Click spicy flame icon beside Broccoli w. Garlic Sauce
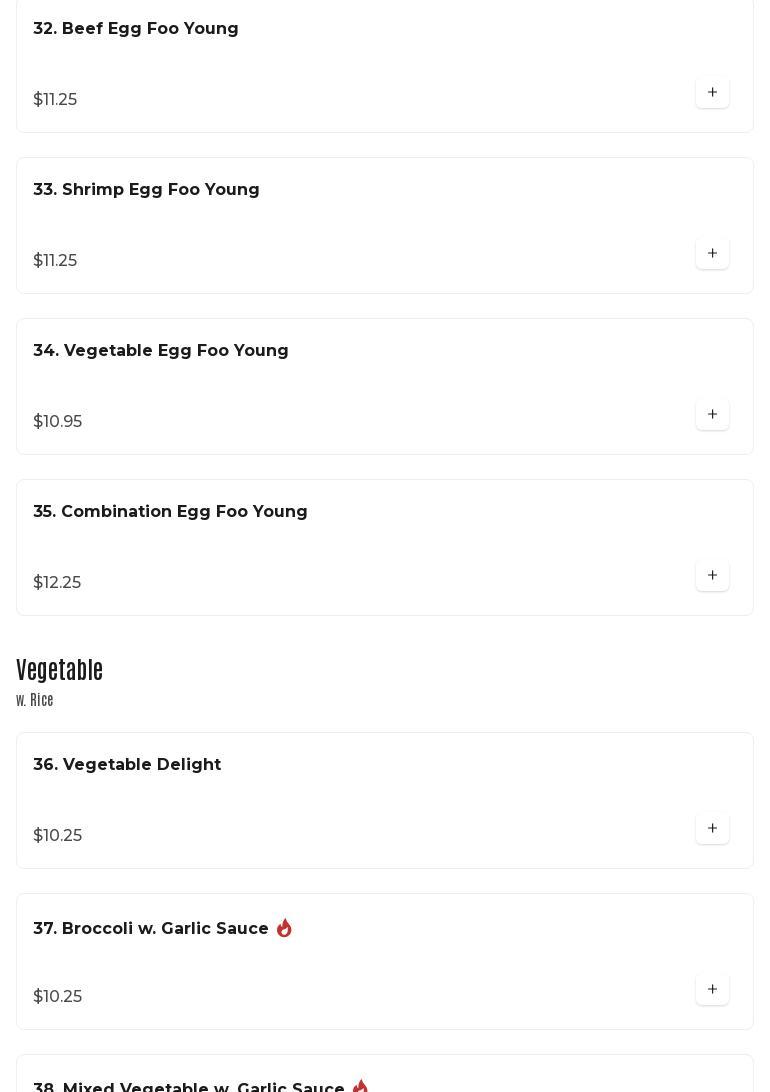Screen dimensions: 770x1092 click(x=284, y=928)
